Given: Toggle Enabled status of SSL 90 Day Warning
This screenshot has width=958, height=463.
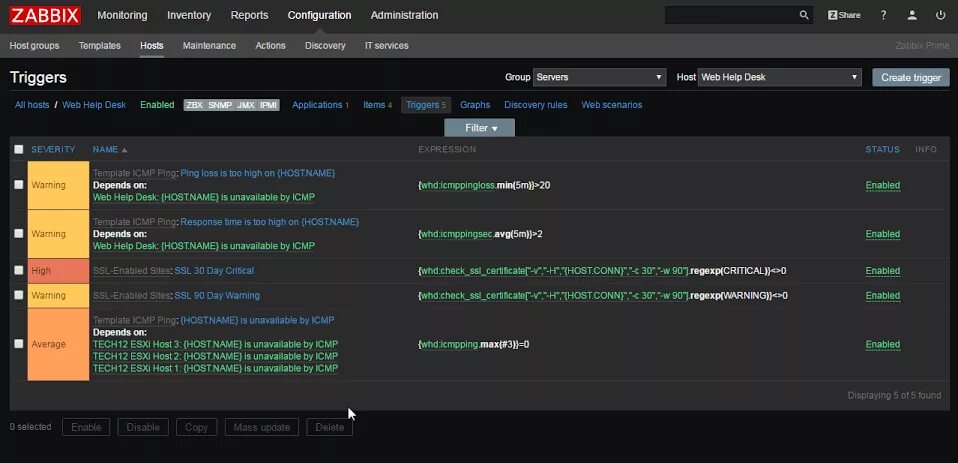Looking at the screenshot, I should 882,296.
